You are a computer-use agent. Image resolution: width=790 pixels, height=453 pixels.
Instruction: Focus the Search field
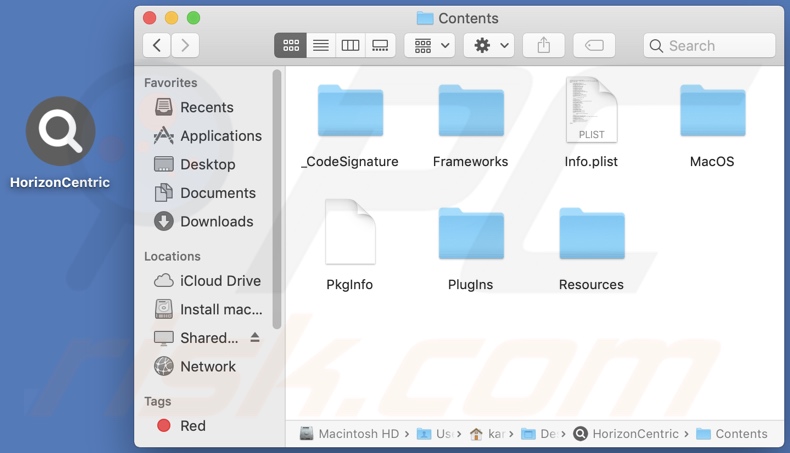[x=709, y=45]
